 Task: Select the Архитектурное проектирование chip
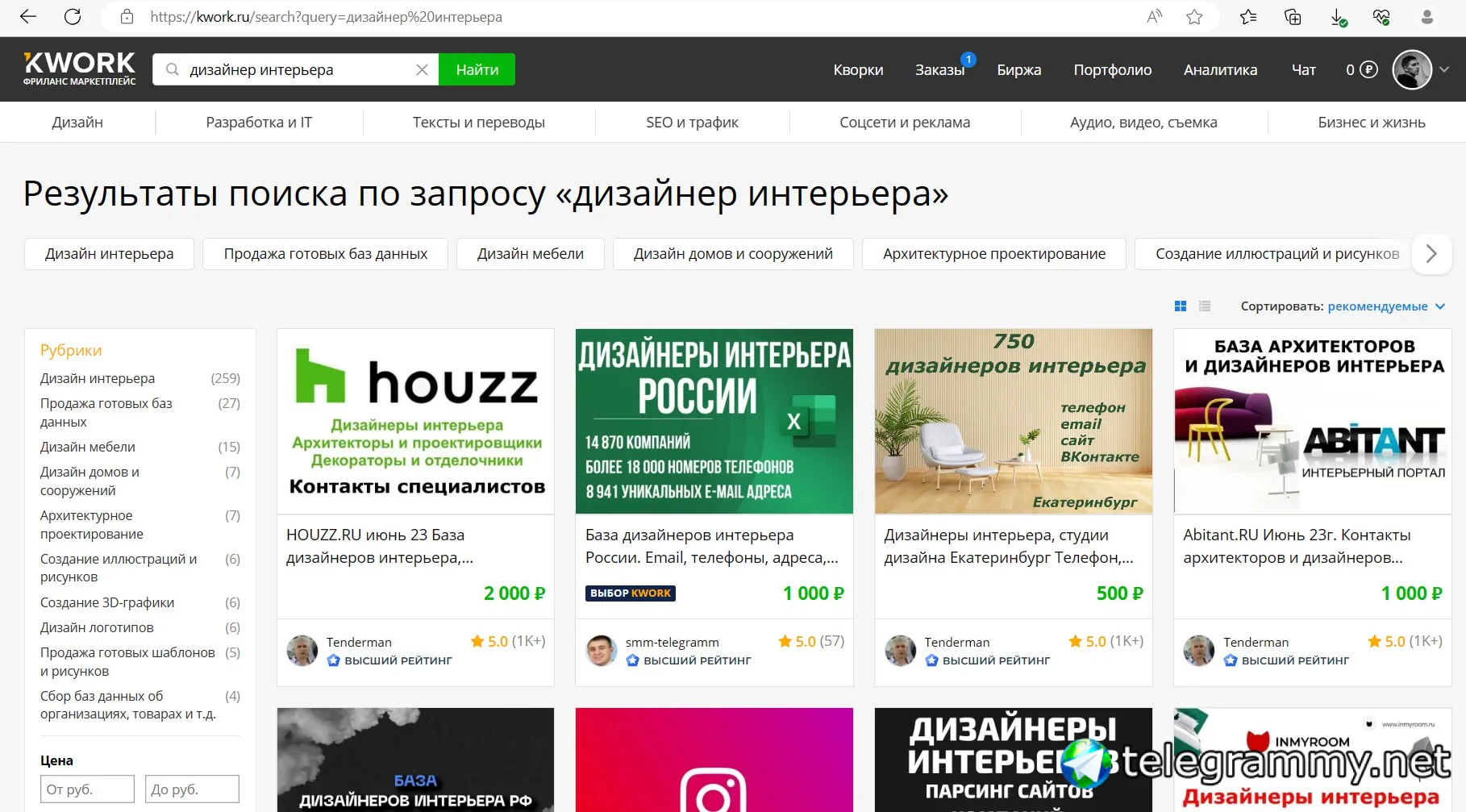click(x=994, y=254)
